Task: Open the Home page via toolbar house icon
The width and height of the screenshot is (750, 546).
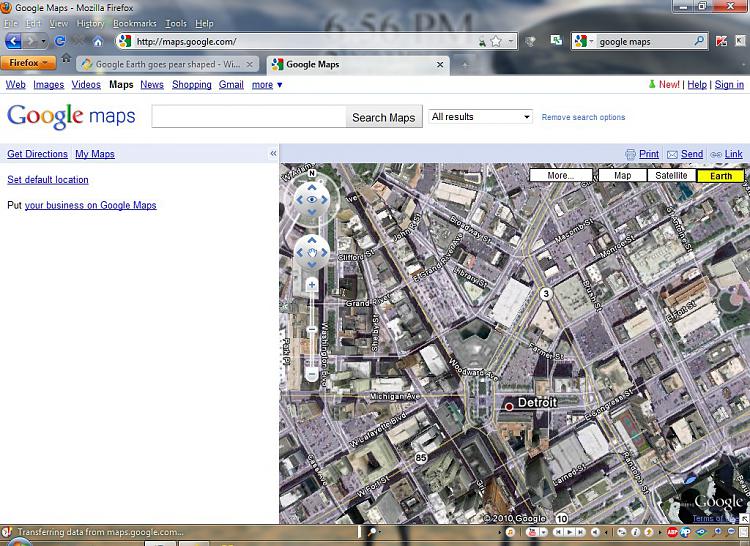Action: click(x=98, y=42)
